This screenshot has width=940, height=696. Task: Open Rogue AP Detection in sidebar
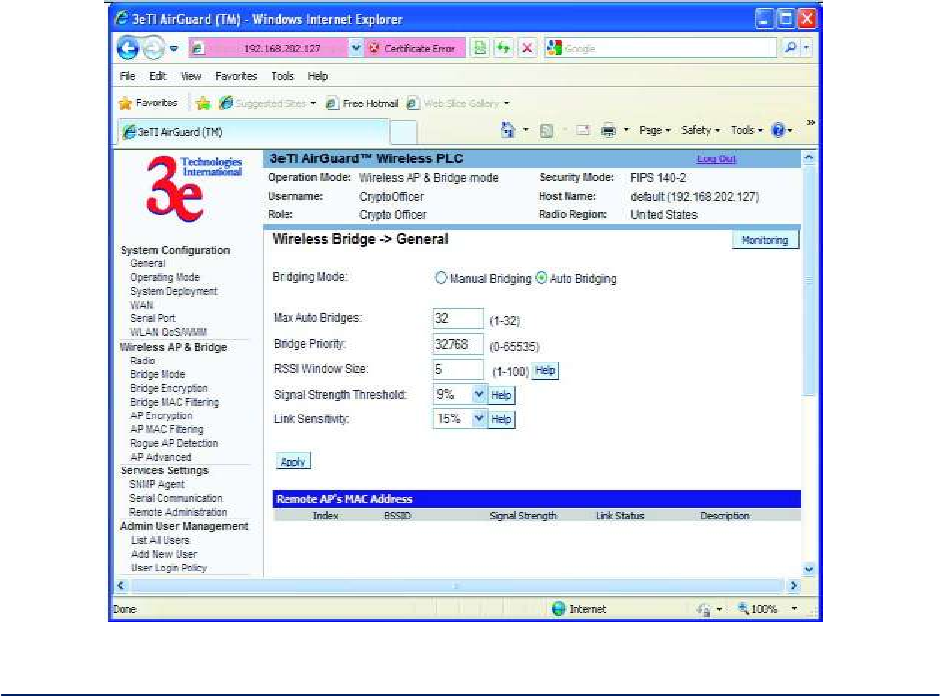[x=174, y=443]
